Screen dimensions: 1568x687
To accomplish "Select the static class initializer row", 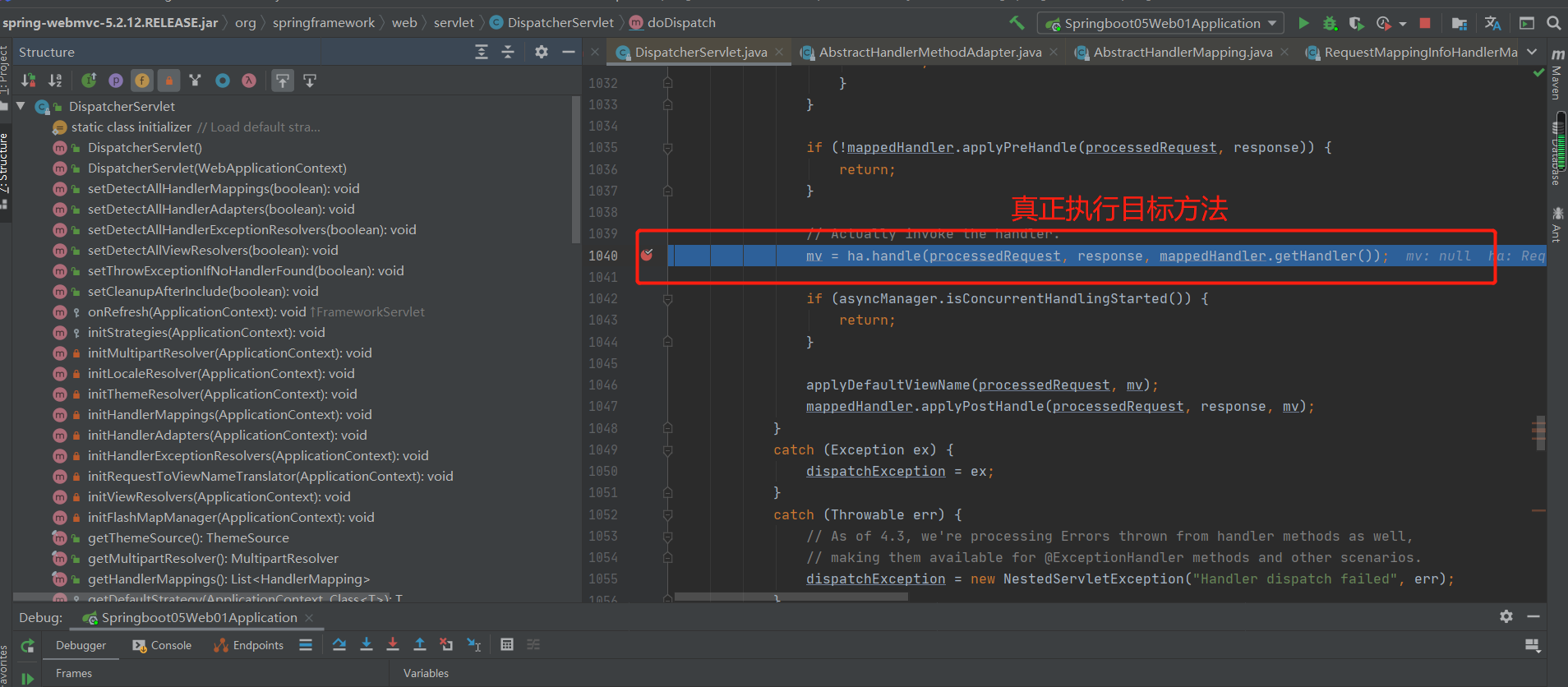I will coord(131,127).
